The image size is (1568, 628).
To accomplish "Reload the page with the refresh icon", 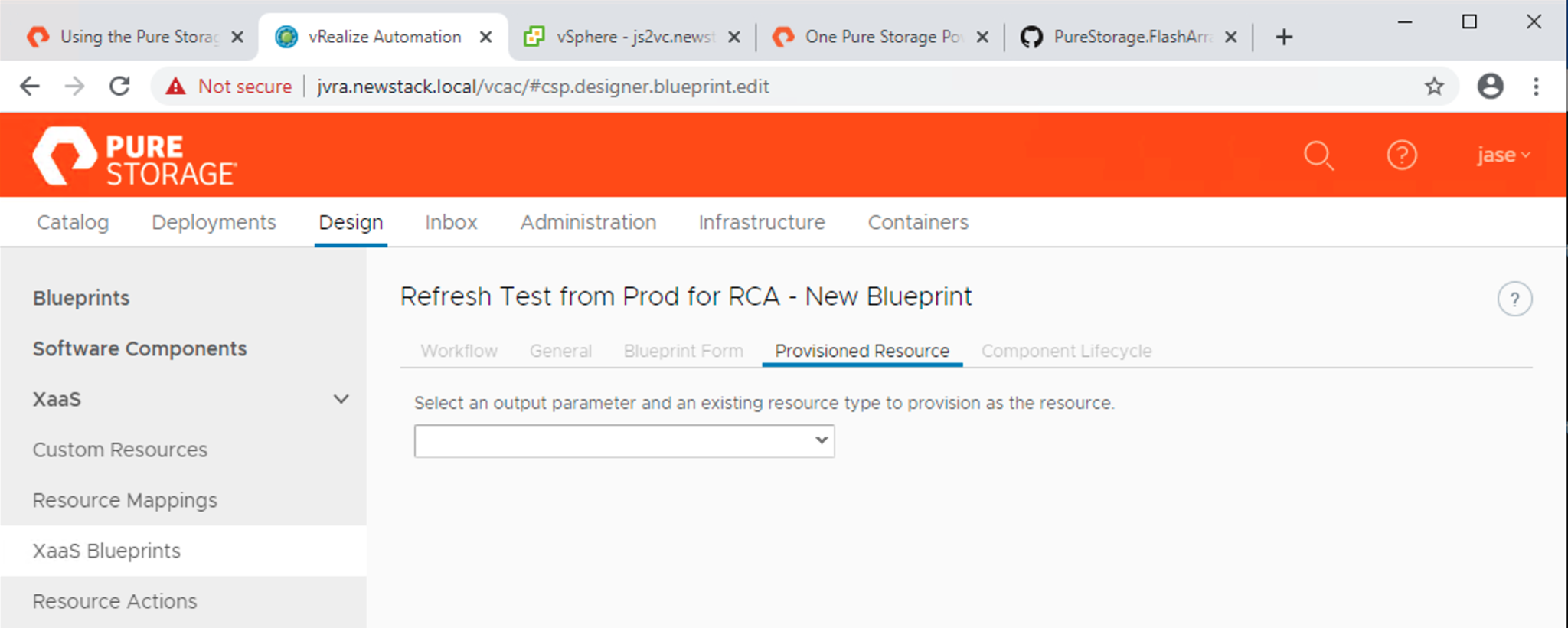I will tap(120, 87).
